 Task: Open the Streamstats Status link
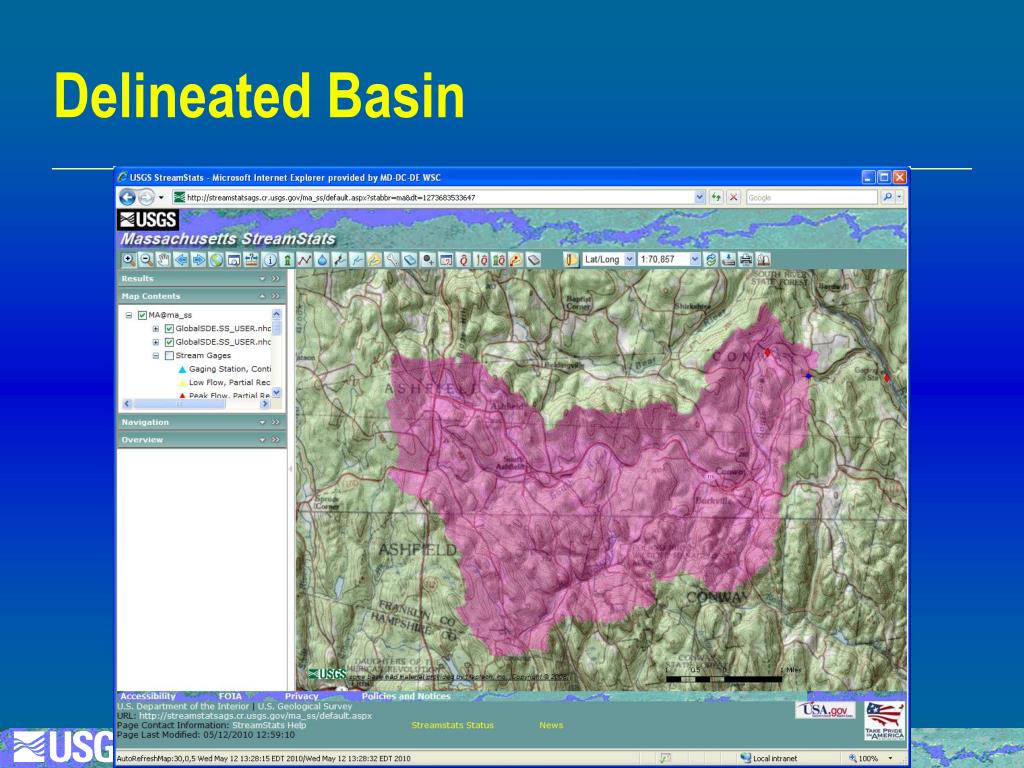(x=453, y=725)
